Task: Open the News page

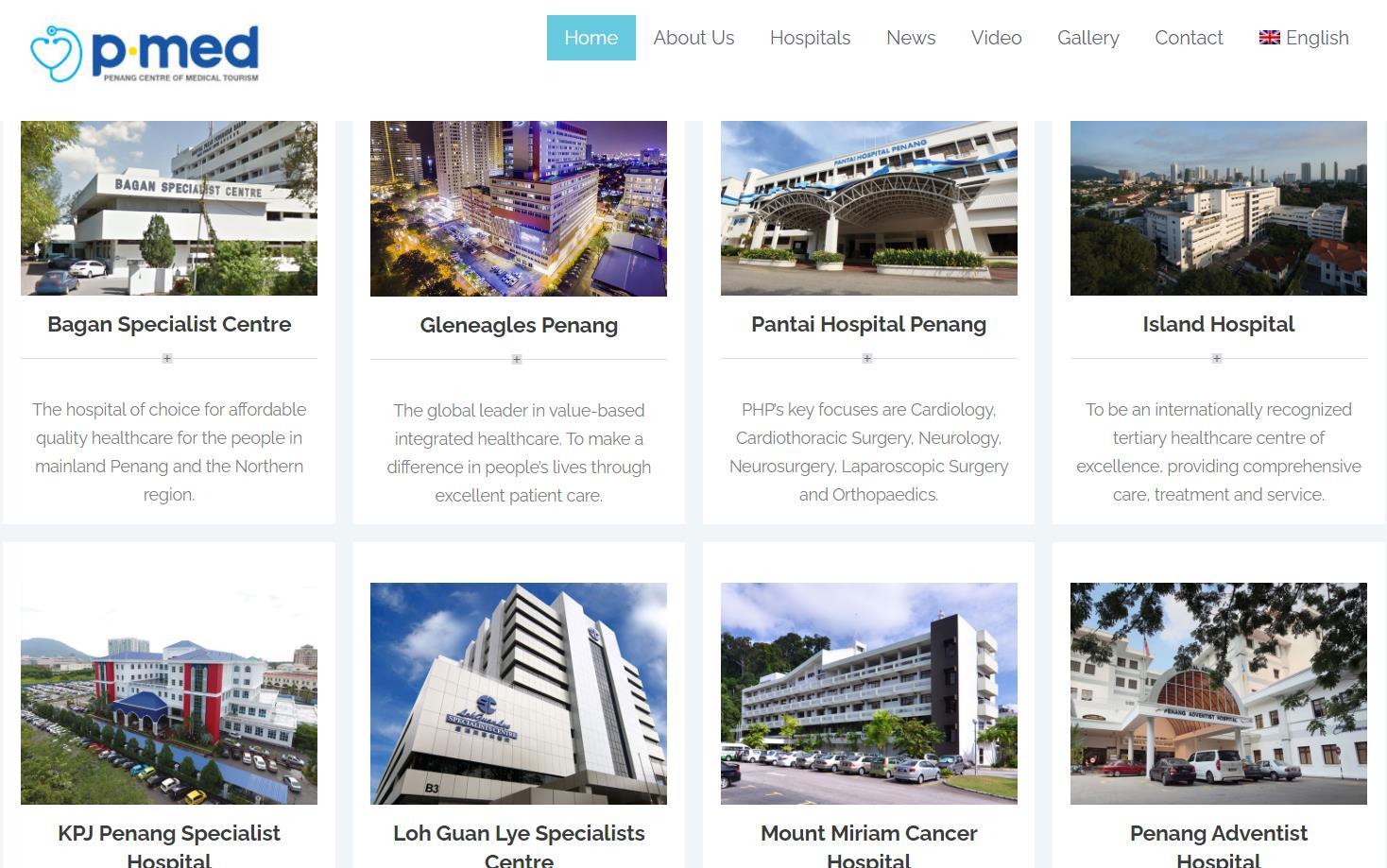Action: point(911,38)
